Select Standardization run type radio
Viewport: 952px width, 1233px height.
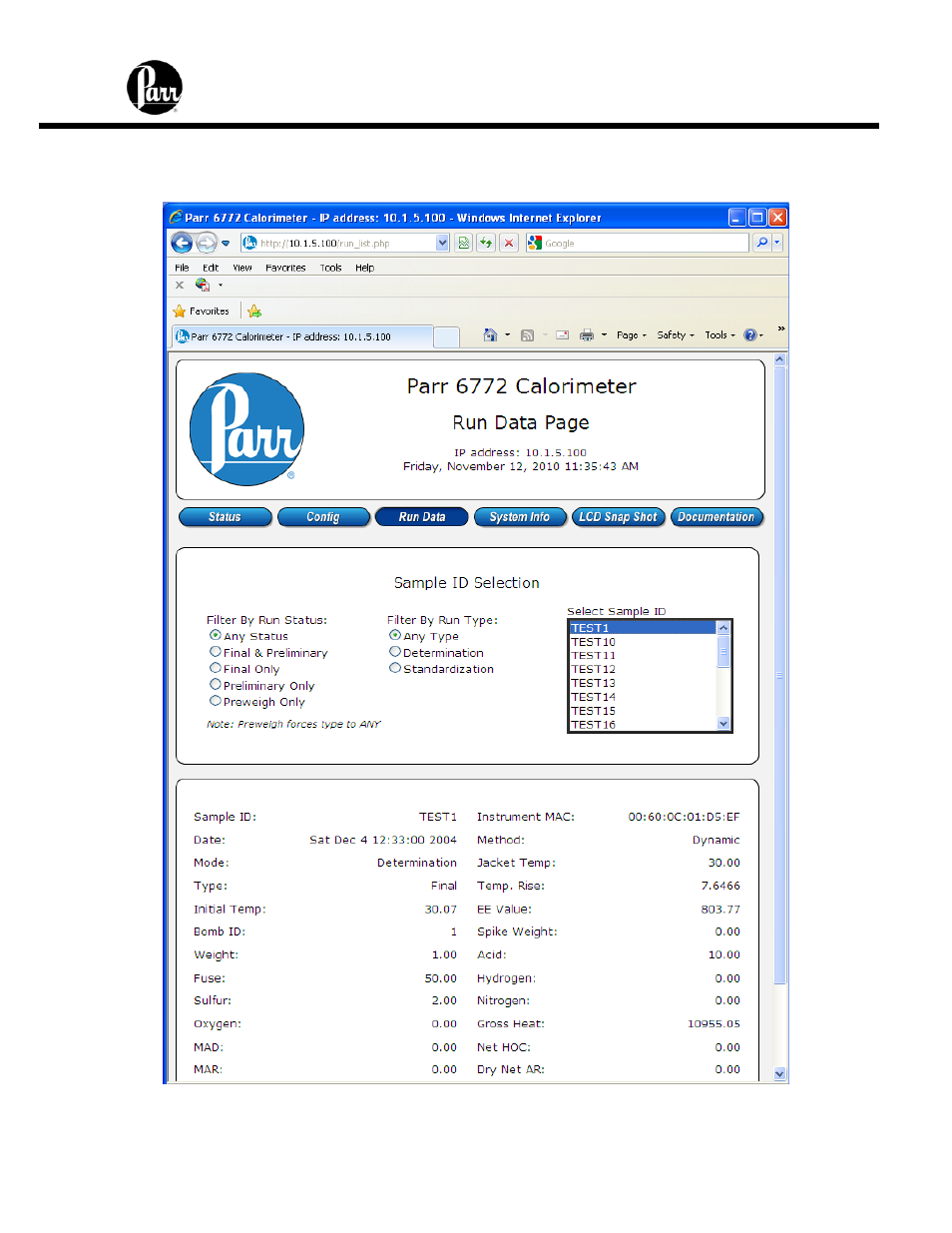(395, 668)
